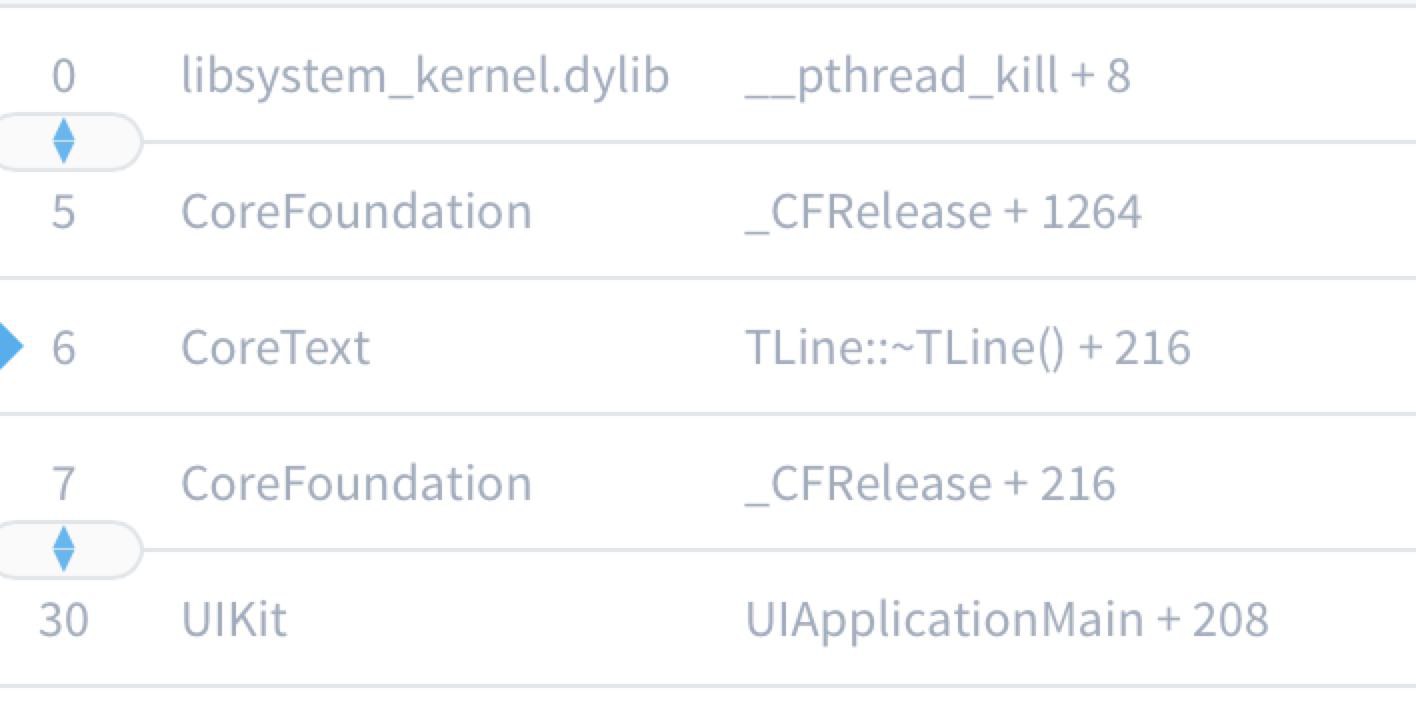This screenshot has width=1416, height=712.
Task: Select the __pthread_kill symbol name
Action: click(x=900, y=77)
